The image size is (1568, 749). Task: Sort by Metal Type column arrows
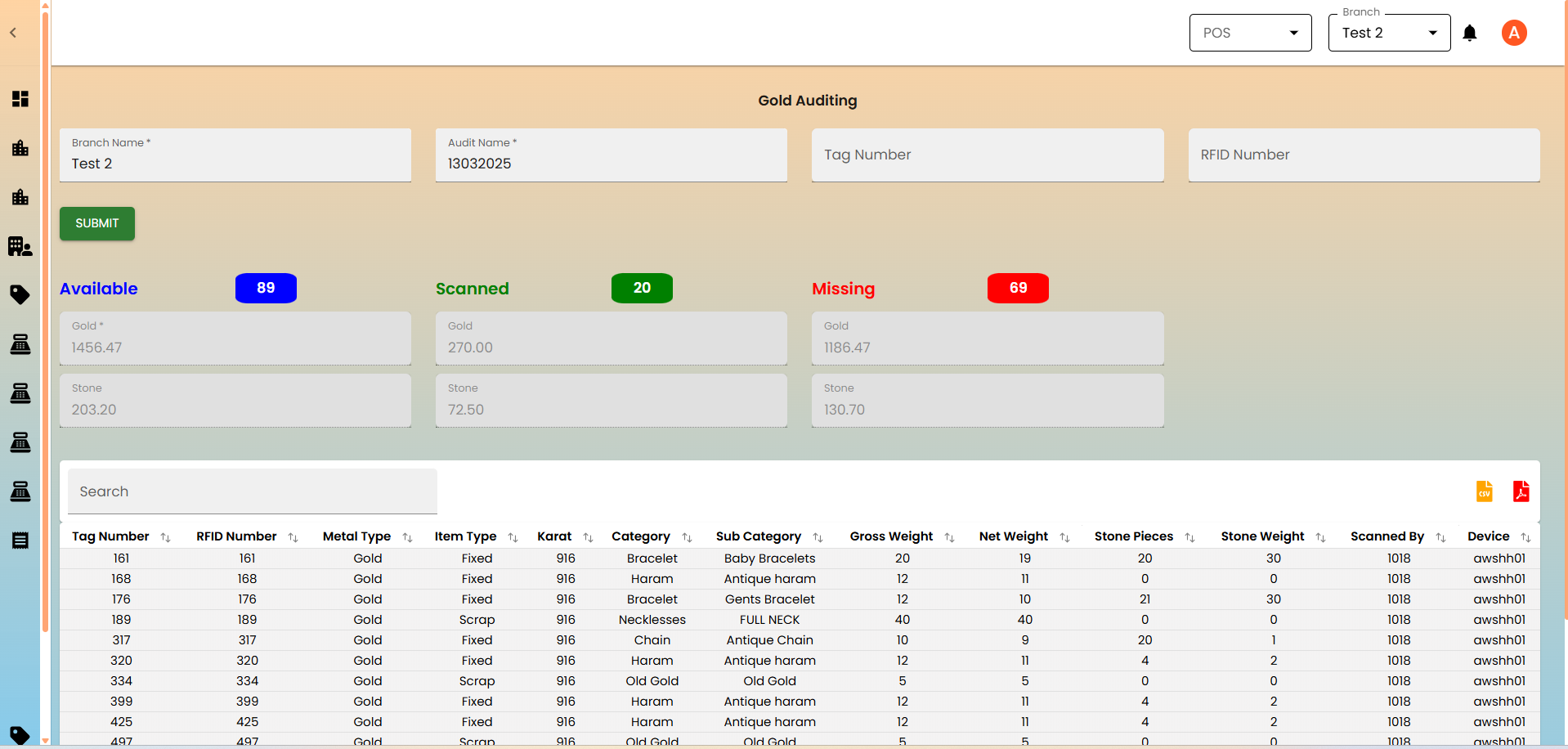(407, 537)
